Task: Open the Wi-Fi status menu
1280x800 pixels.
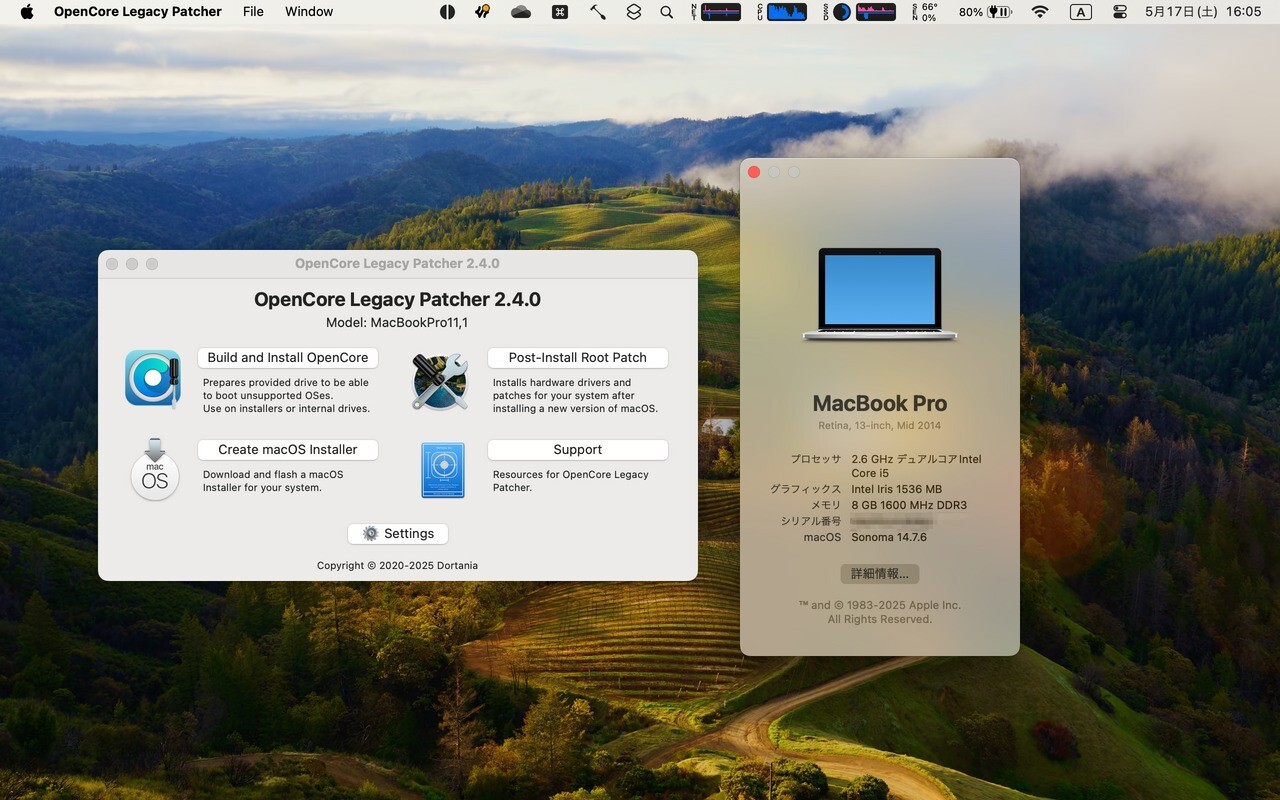Action: point(1040,12)
